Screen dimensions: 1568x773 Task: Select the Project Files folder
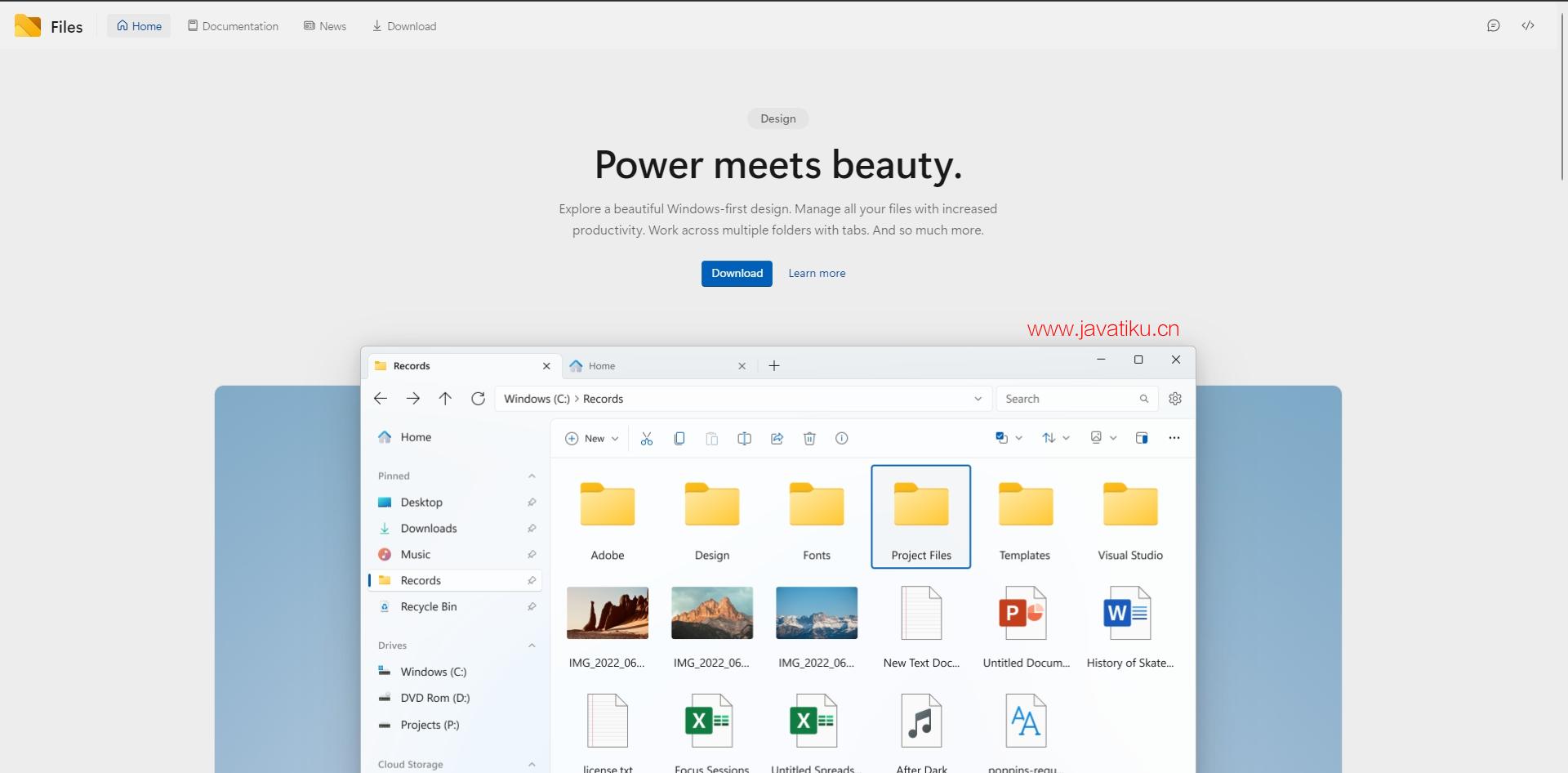coord(921,517)
